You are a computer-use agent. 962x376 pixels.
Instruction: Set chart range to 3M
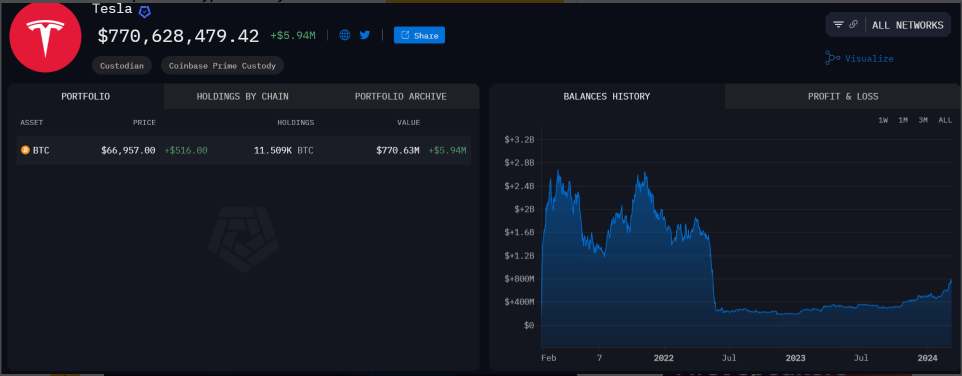tap(923, 120)
